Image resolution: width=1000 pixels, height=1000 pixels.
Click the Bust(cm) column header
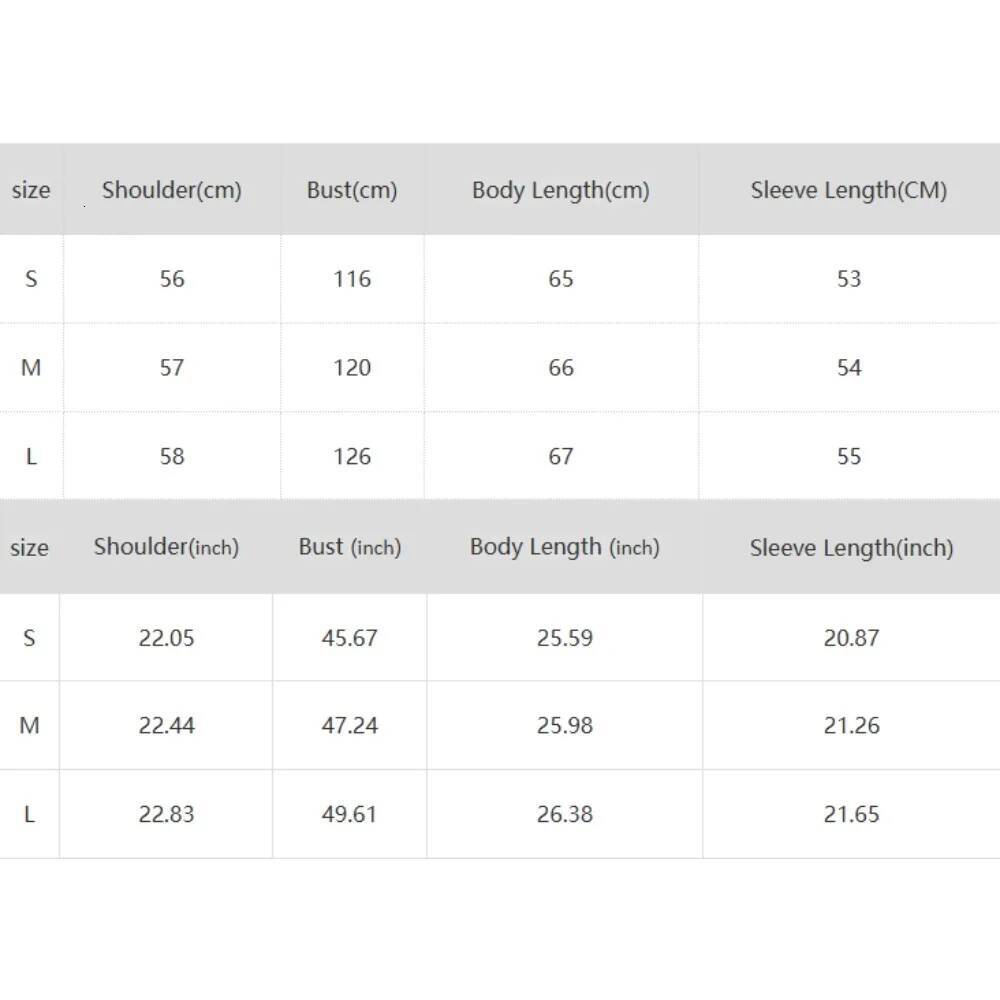point(352,190)
